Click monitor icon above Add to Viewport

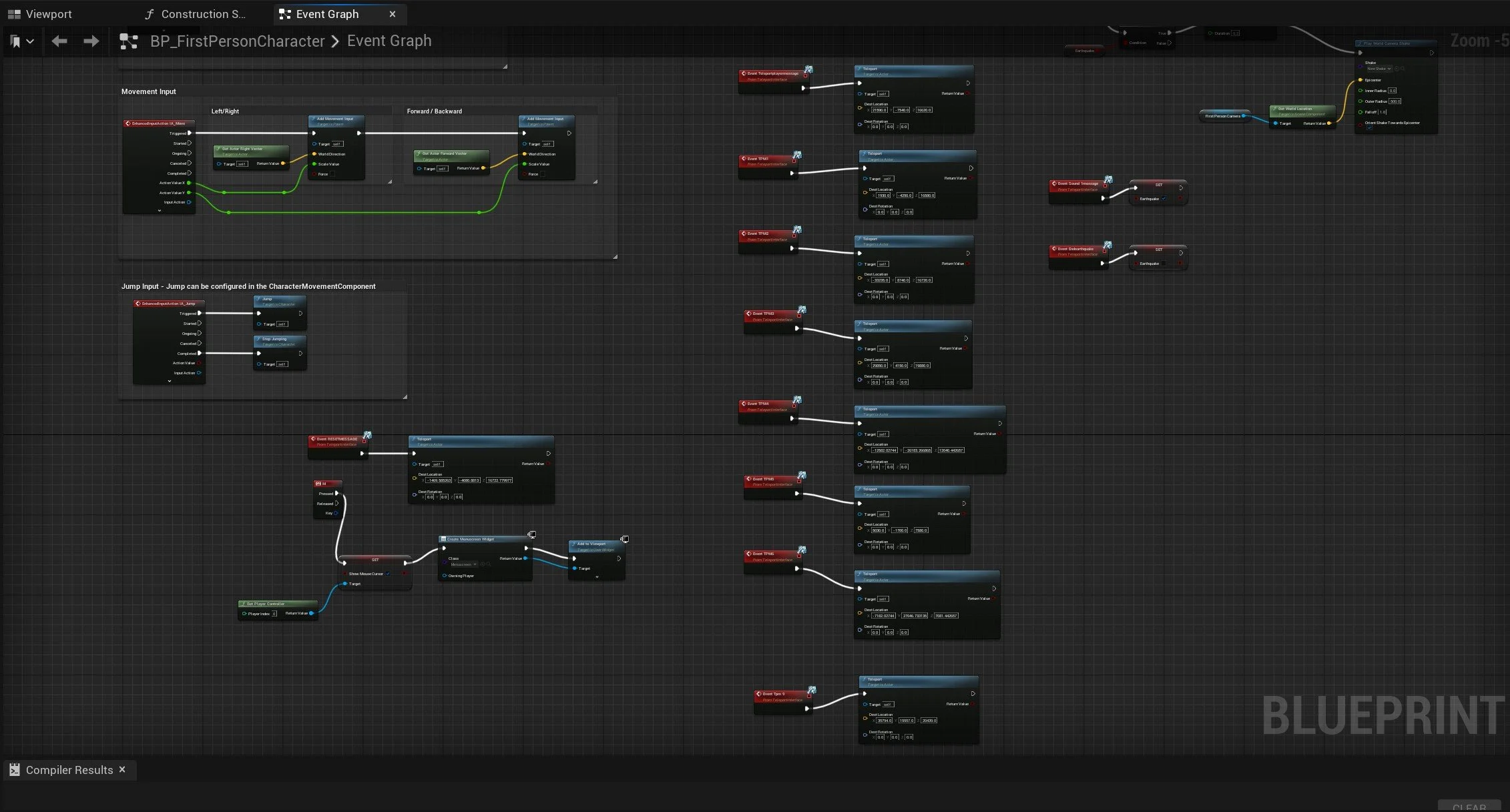625,539
